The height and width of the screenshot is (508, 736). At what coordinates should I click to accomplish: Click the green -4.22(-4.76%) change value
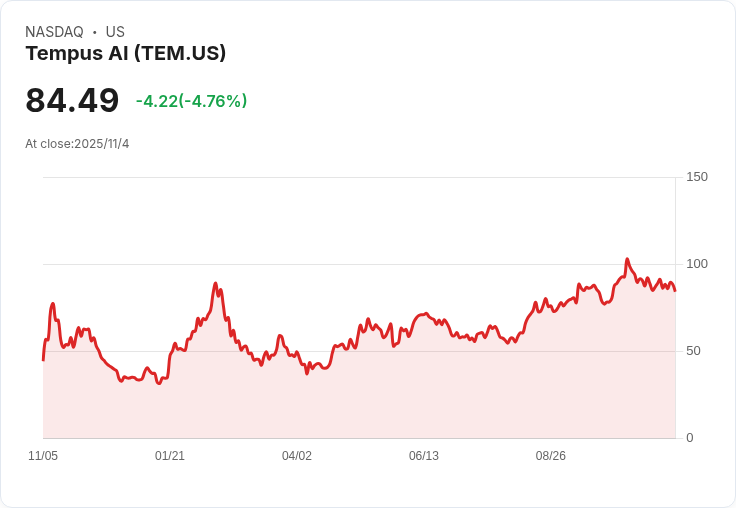click(x=191, y=101)
